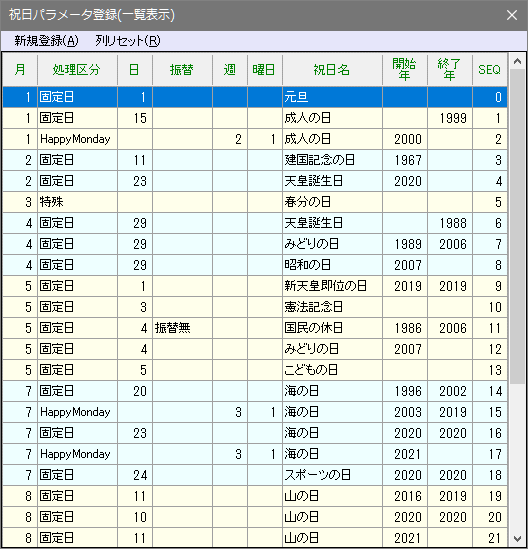Click HappyMonday in the SEQ 15 row

coord(77,412)
